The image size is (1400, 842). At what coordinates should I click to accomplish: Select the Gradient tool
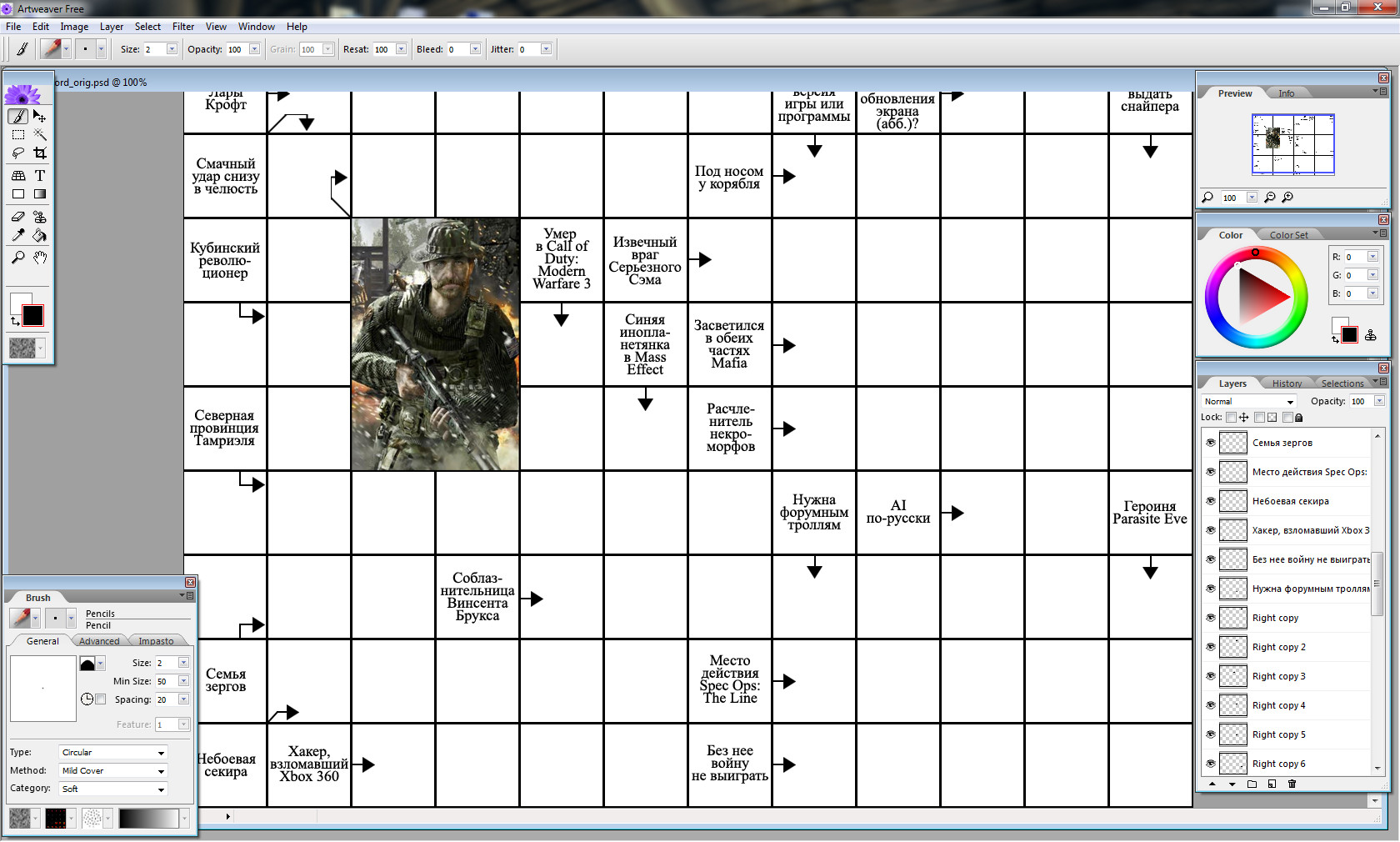pos(39,193)
